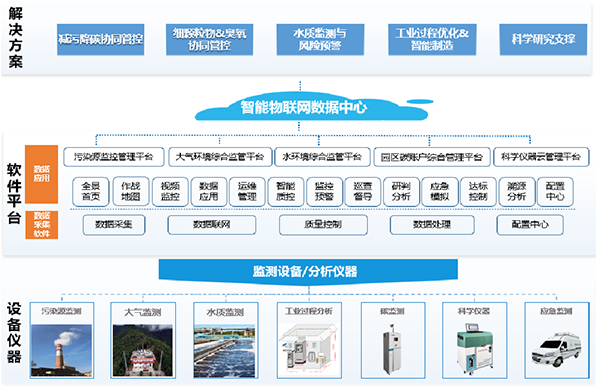
Task: Click the 解决方案 section heading
Action: coord(16,37)
